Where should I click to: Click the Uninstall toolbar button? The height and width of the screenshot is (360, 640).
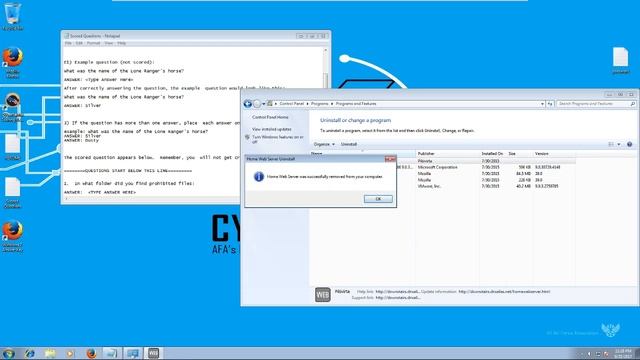349,144
